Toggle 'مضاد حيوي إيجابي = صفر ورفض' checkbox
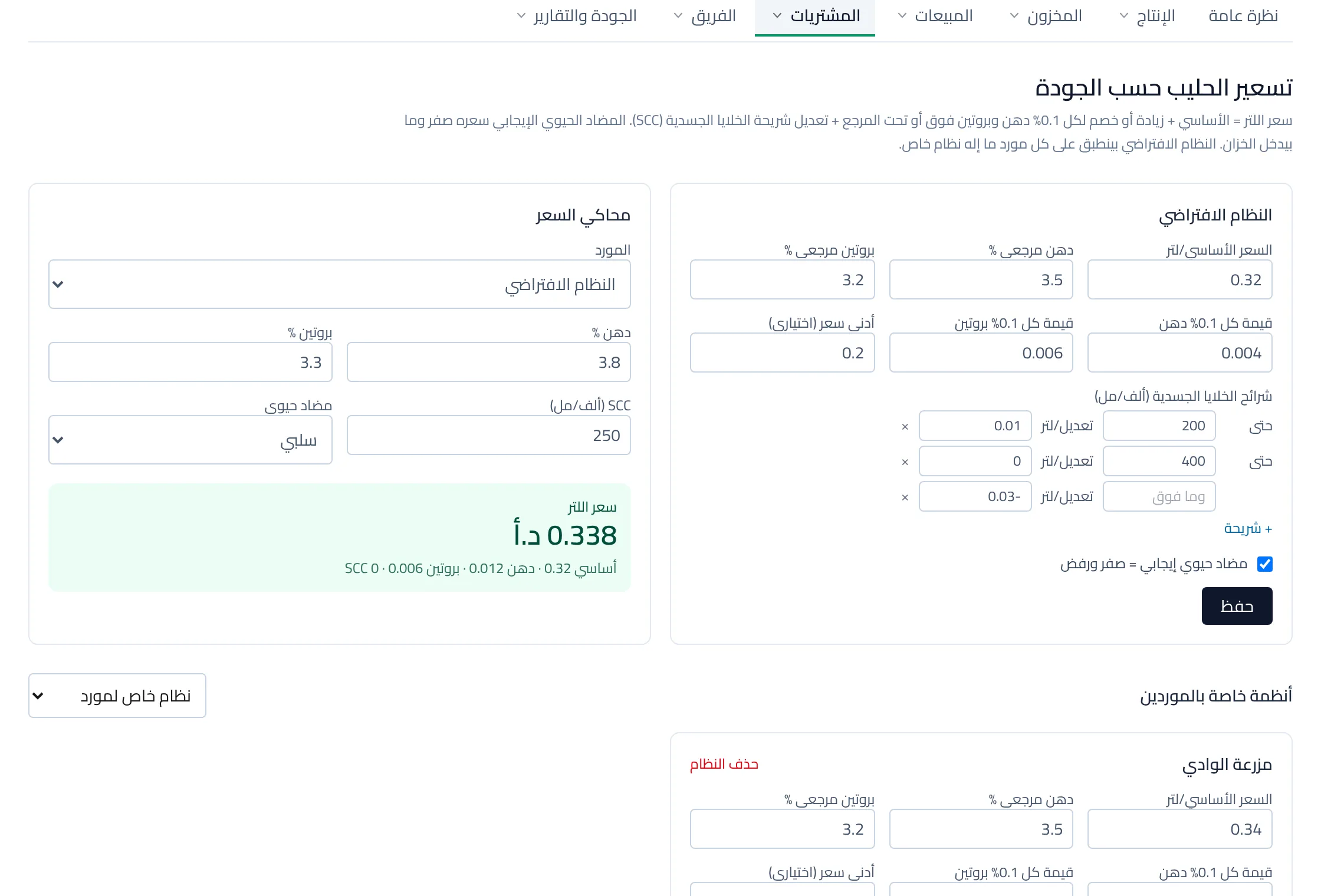1321x896 pixels. [x=1264, y=564]
